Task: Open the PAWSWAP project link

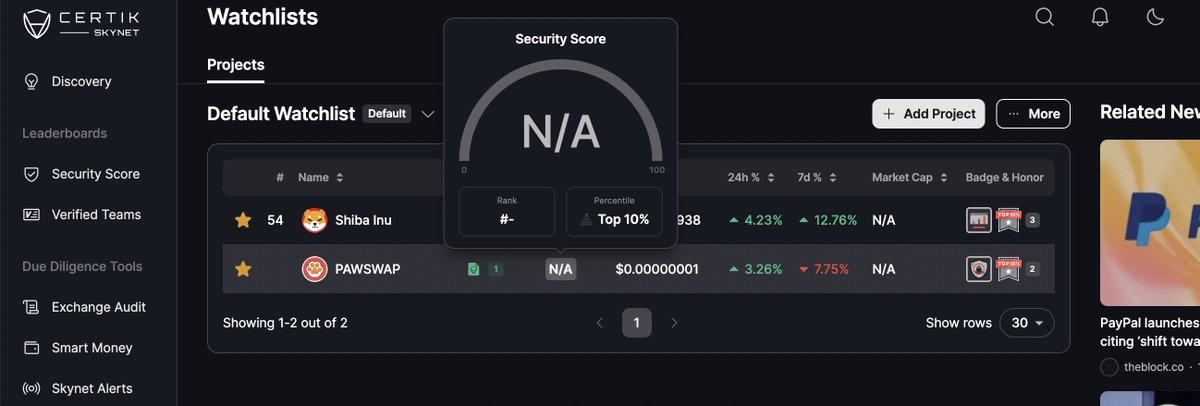Action: pyautogui.click(x=367, y=269)
